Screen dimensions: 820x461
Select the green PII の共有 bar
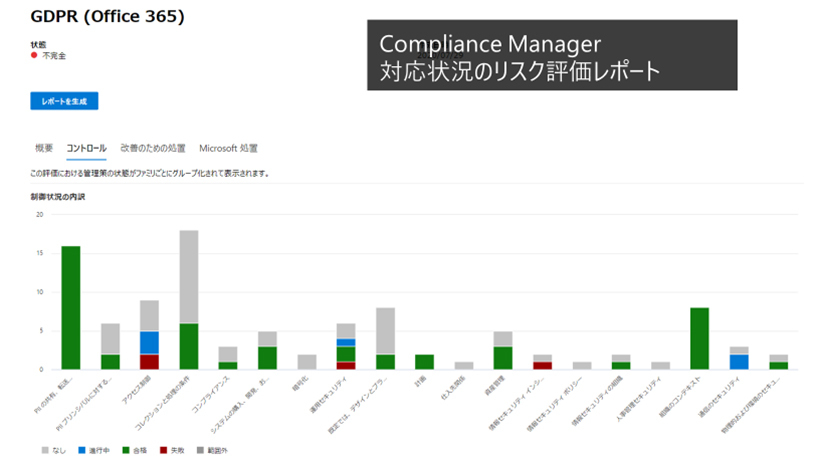71,308
